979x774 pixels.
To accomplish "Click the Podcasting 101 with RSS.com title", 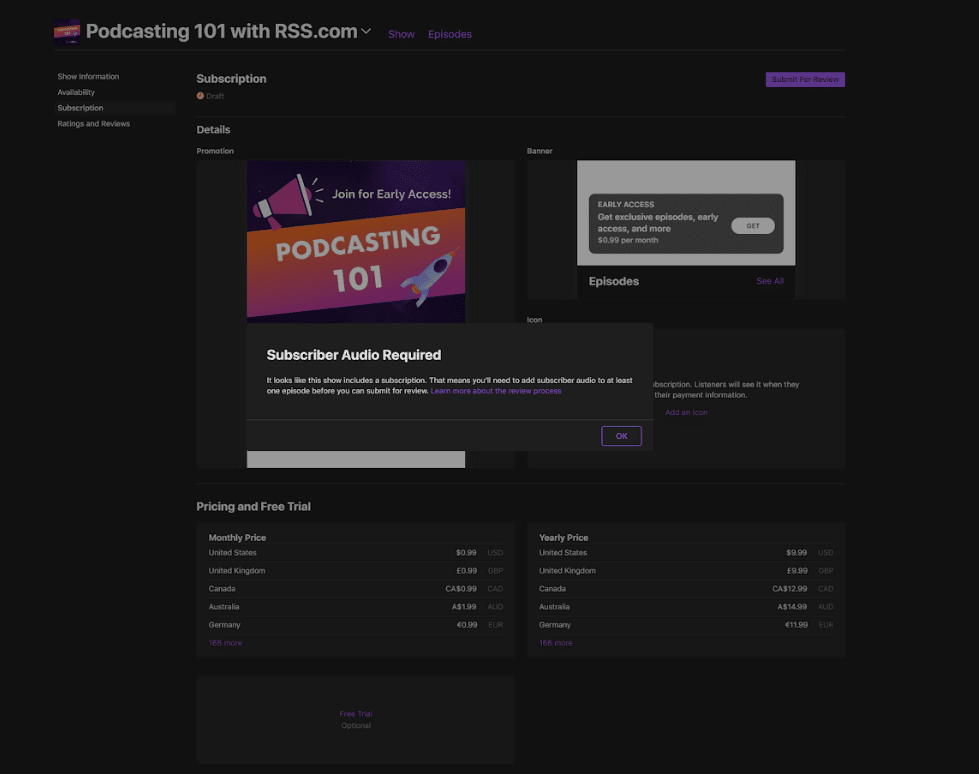I will tap(222, 31).
